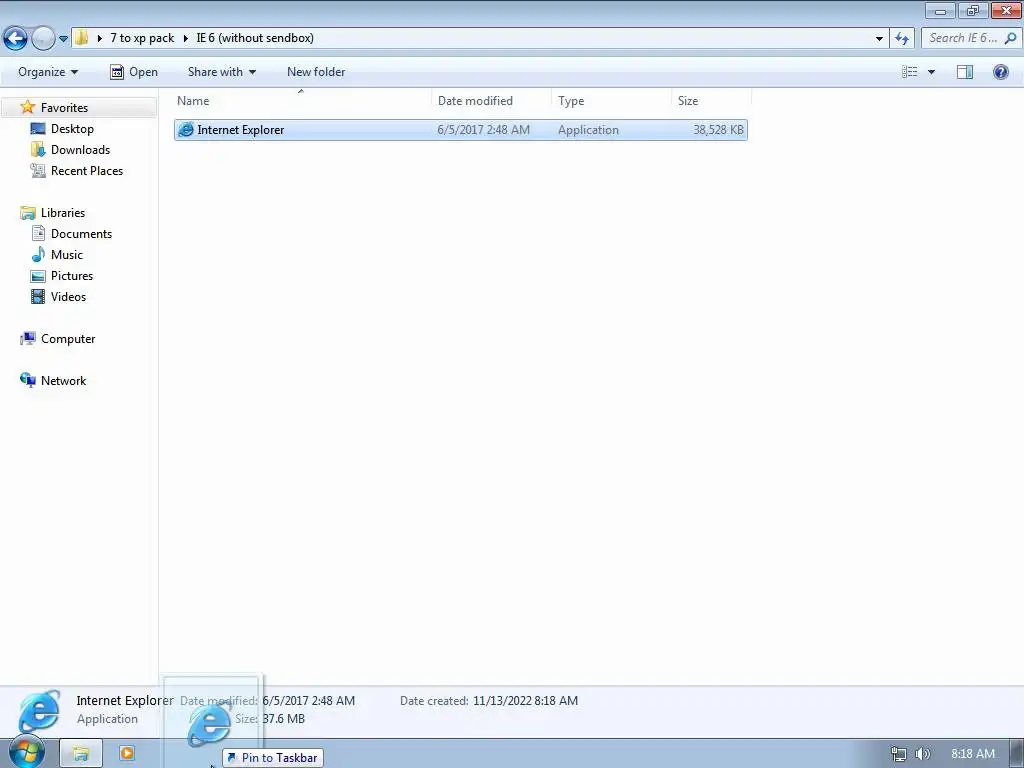Click large Internet Explorer icon in details pane
1024x768 pixels.
tap(39, 710)
